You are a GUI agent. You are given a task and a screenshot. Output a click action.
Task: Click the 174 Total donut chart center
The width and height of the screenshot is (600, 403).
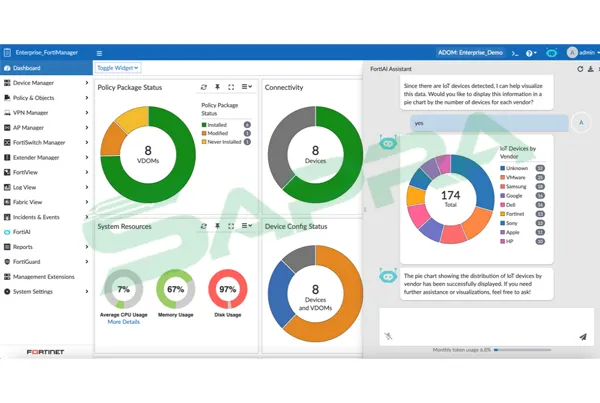click(450, 199)
